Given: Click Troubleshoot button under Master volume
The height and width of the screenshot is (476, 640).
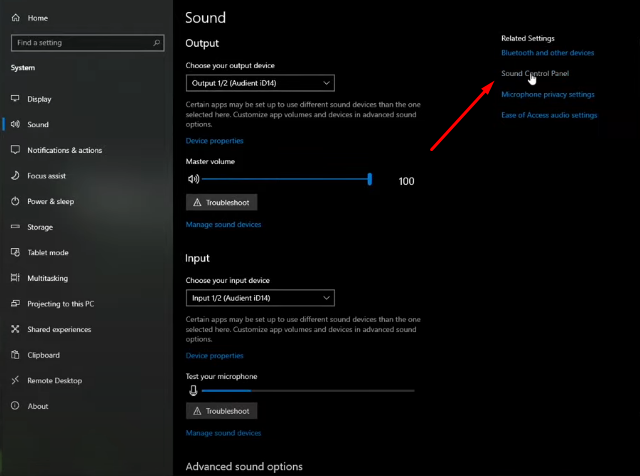Looking at the screenshot, I should tap(222, 202).
